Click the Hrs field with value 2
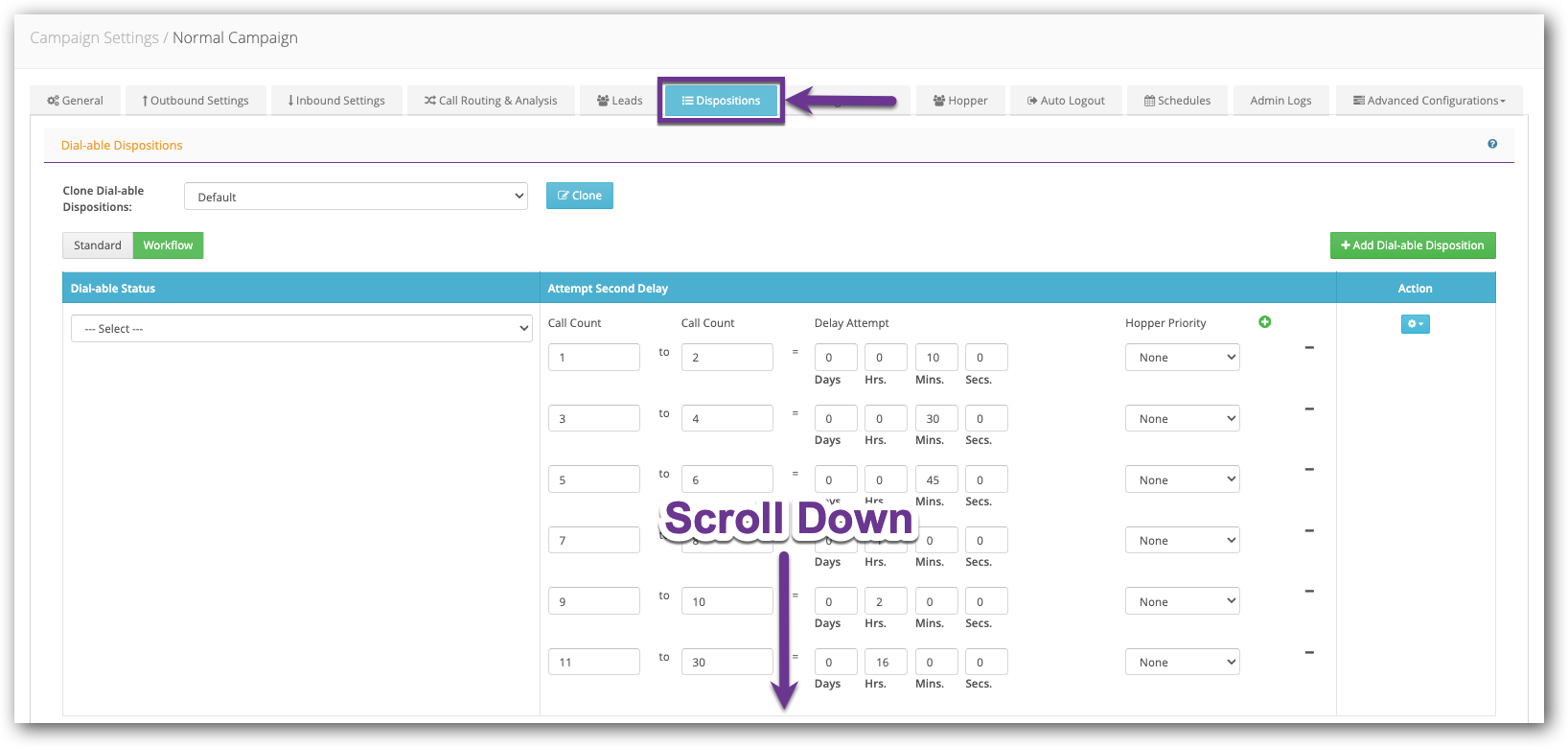The width and height of the screenshot is (1568, 747). point(886,601)
